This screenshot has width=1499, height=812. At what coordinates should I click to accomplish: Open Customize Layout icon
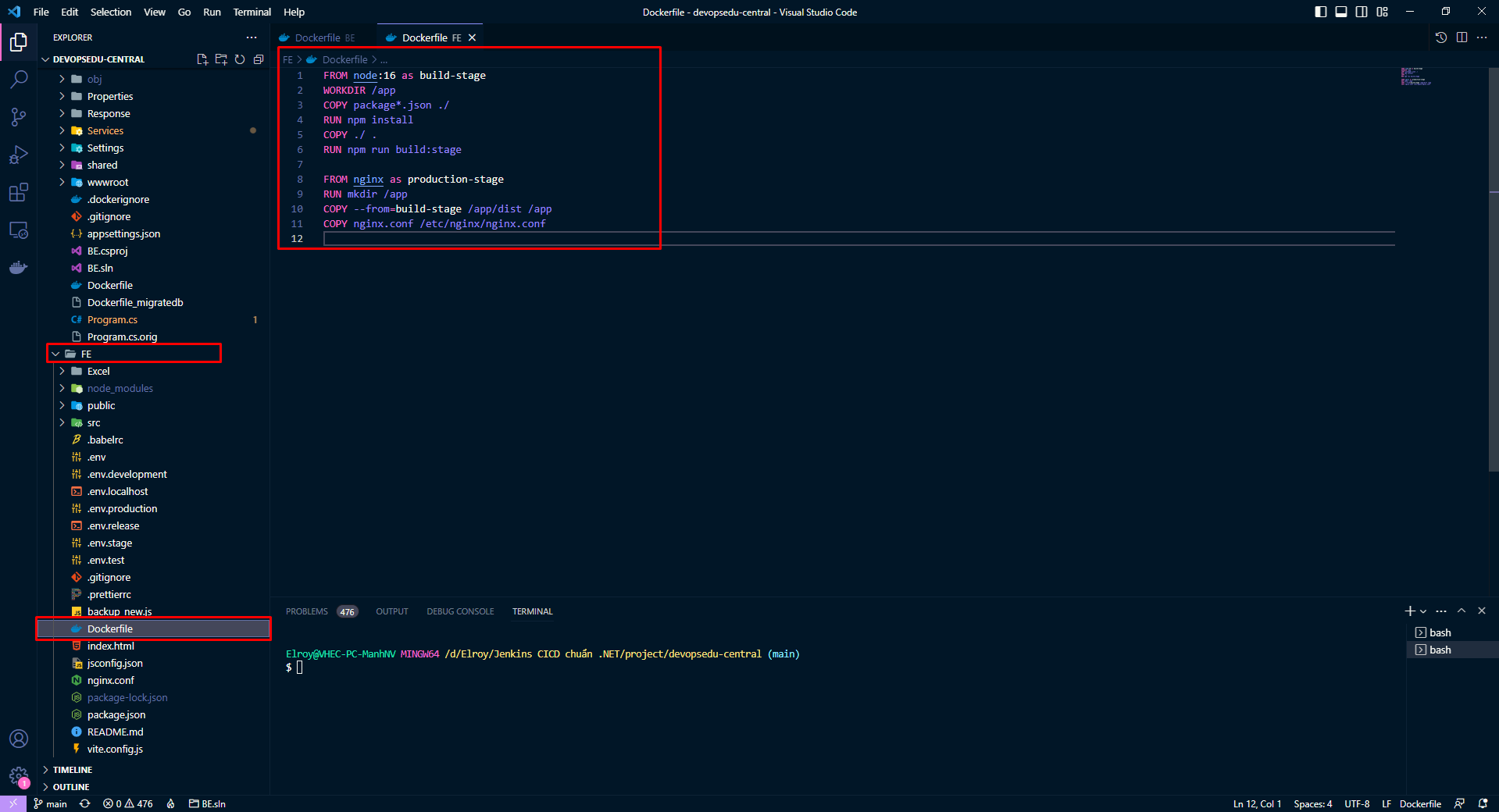click(1383, 12)
